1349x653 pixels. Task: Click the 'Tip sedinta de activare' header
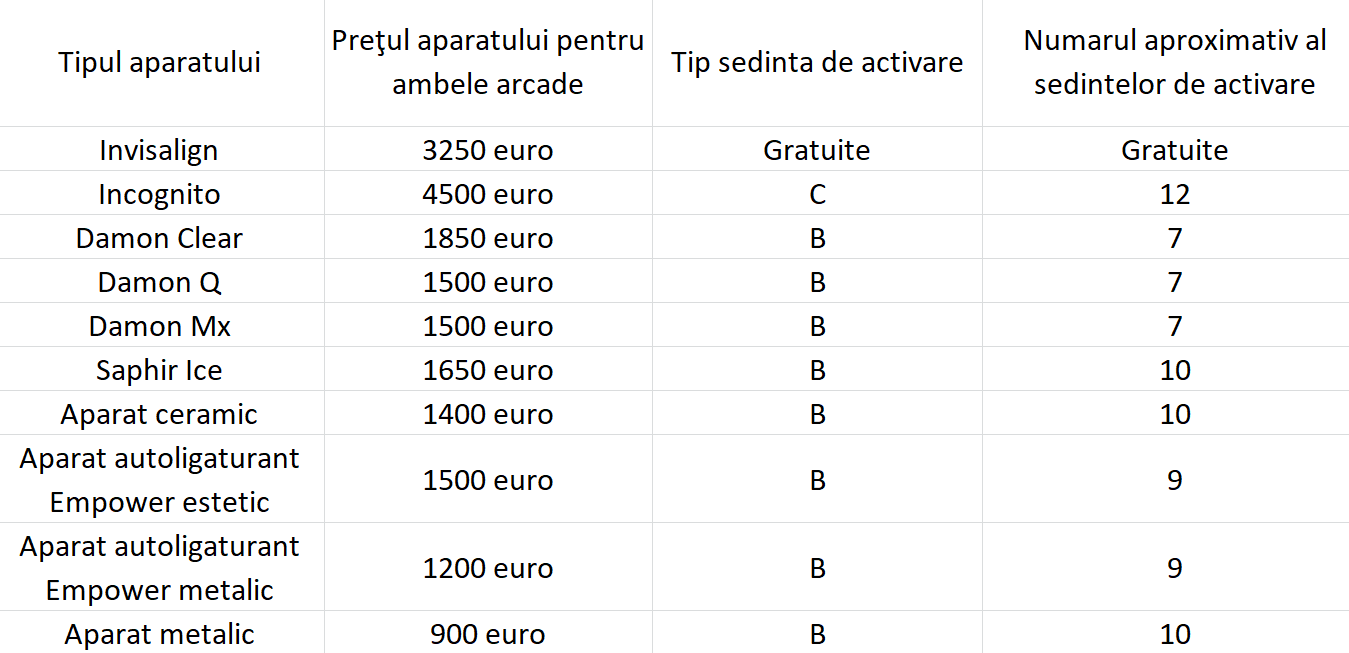click(x=817, y=63)
